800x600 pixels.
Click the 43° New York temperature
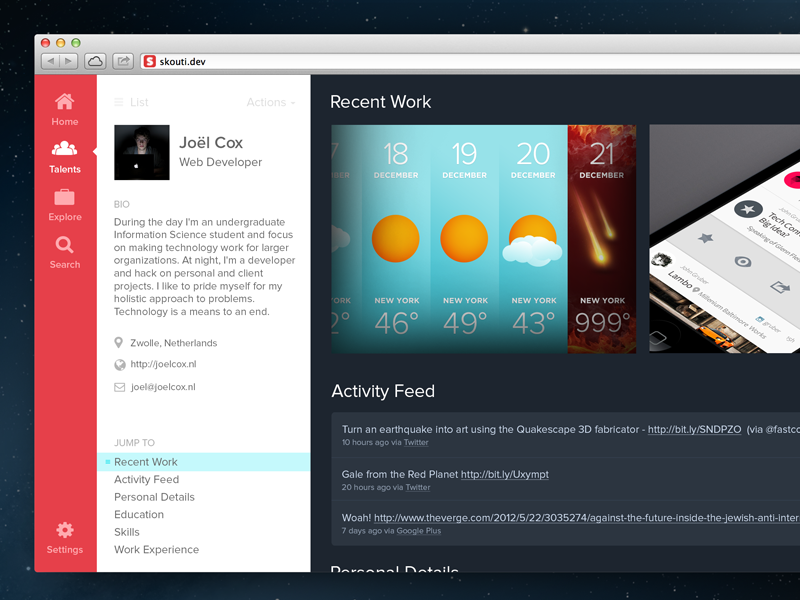pos(533,323)
